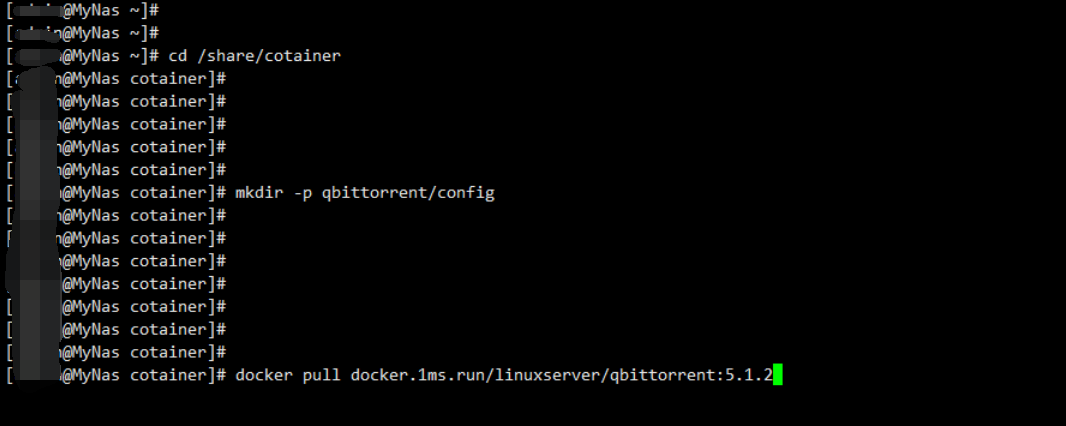
Task: Click the "cd" command word
Action: [x=177, y=56]
